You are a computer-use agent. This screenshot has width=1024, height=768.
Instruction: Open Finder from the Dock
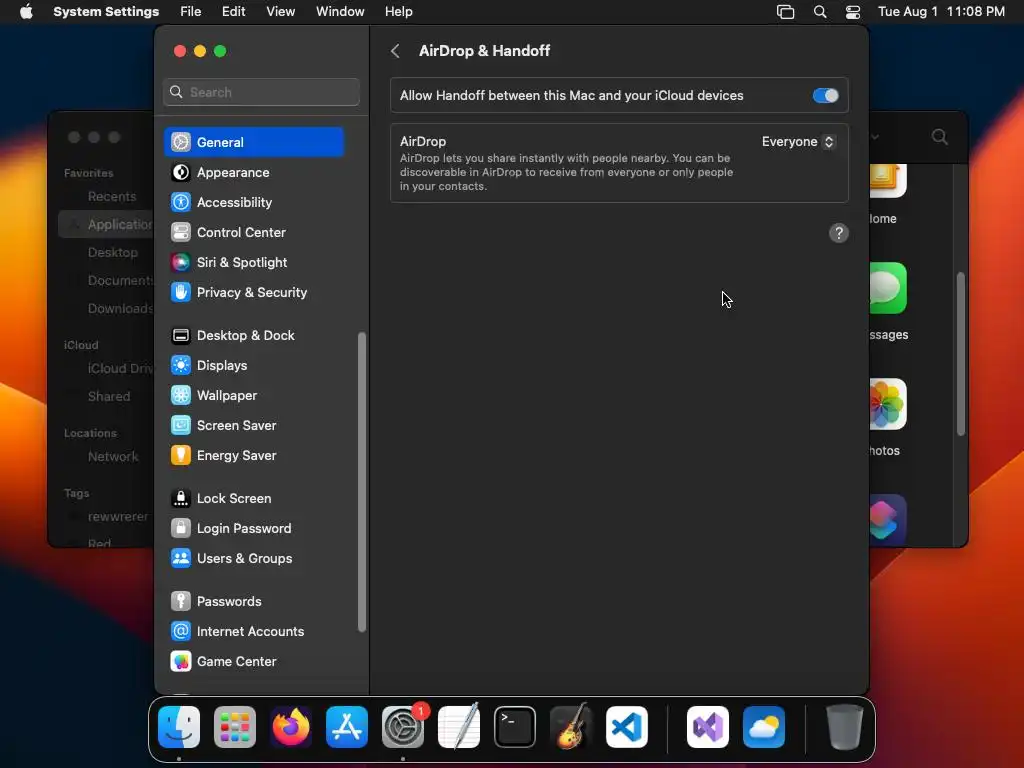(x=179, y=727)
